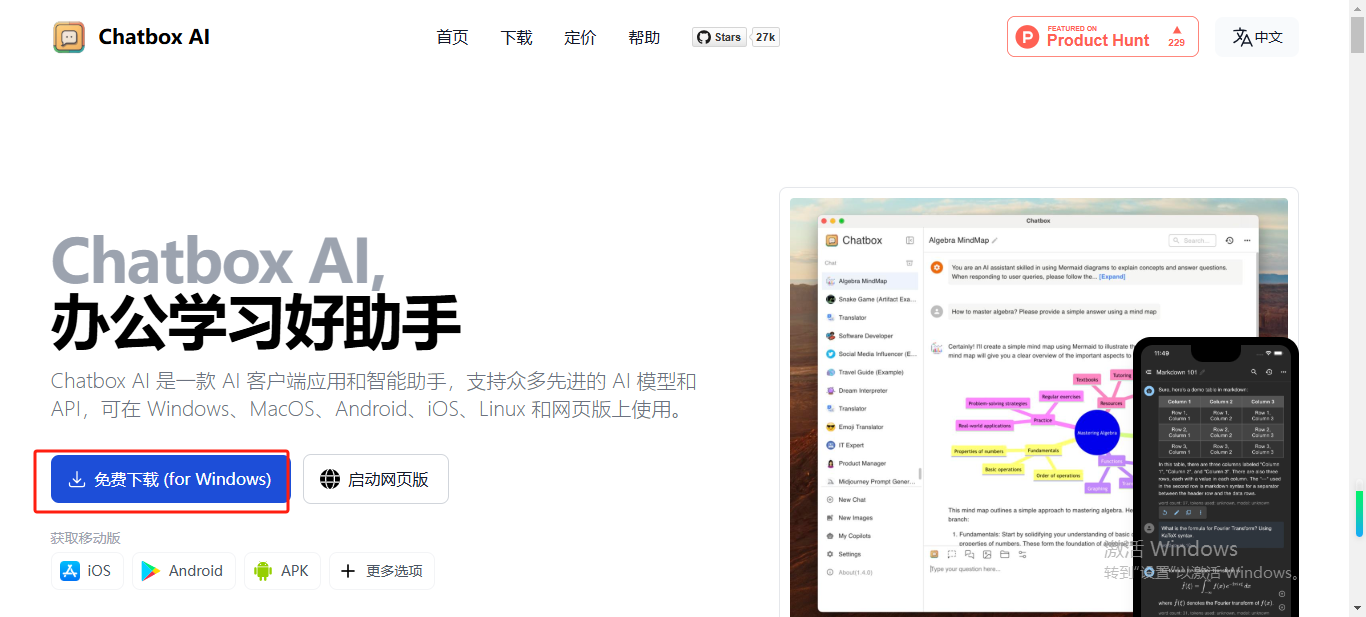1366x617 pixels.
Task: Select the iOS App Store button
Action: 87,571
